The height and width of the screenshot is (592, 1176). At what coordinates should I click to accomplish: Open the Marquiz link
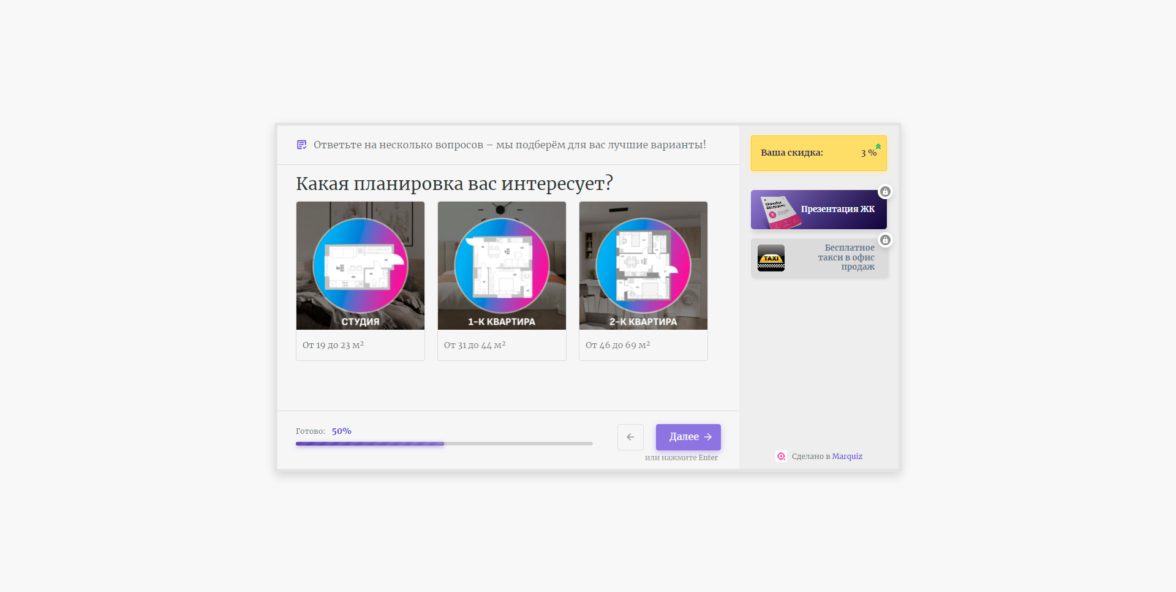[x=847, y=456]
